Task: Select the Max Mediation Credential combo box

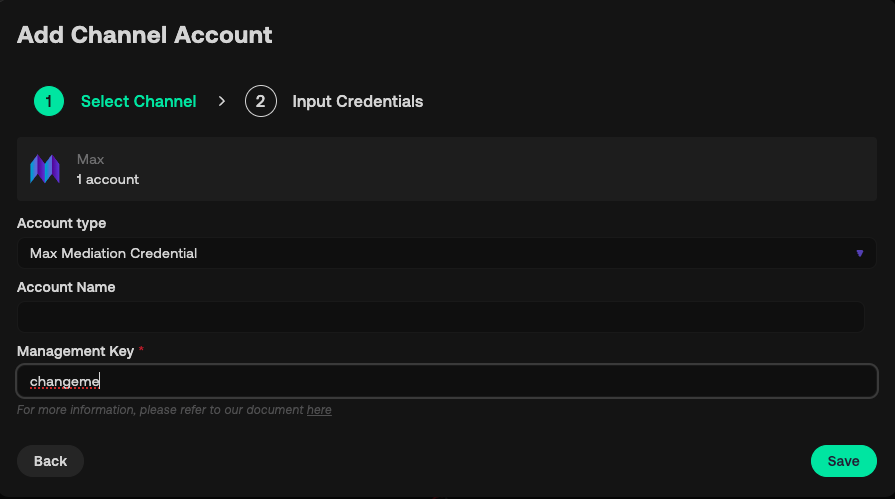Action: pos(447,253)
